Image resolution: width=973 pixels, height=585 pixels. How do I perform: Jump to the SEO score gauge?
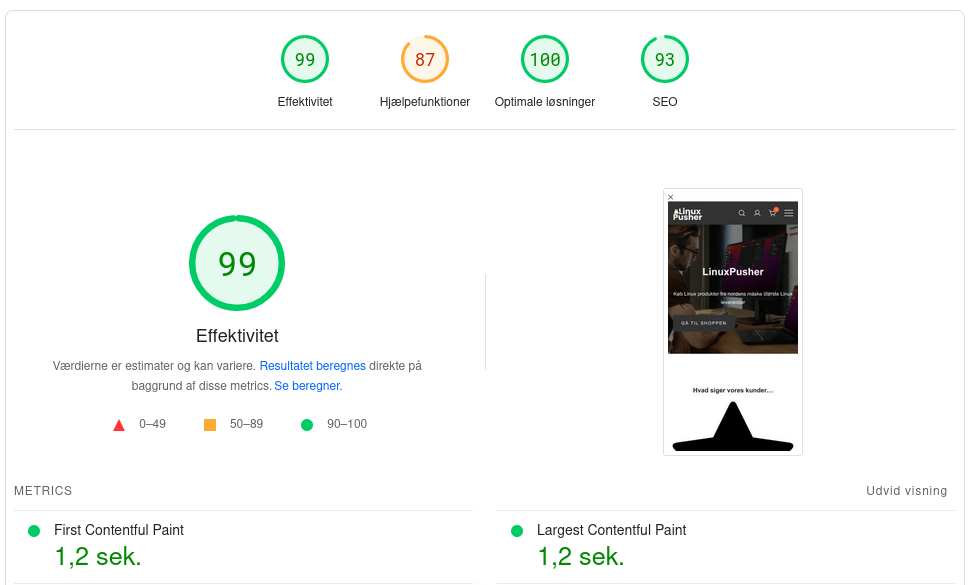click(664, 60)
